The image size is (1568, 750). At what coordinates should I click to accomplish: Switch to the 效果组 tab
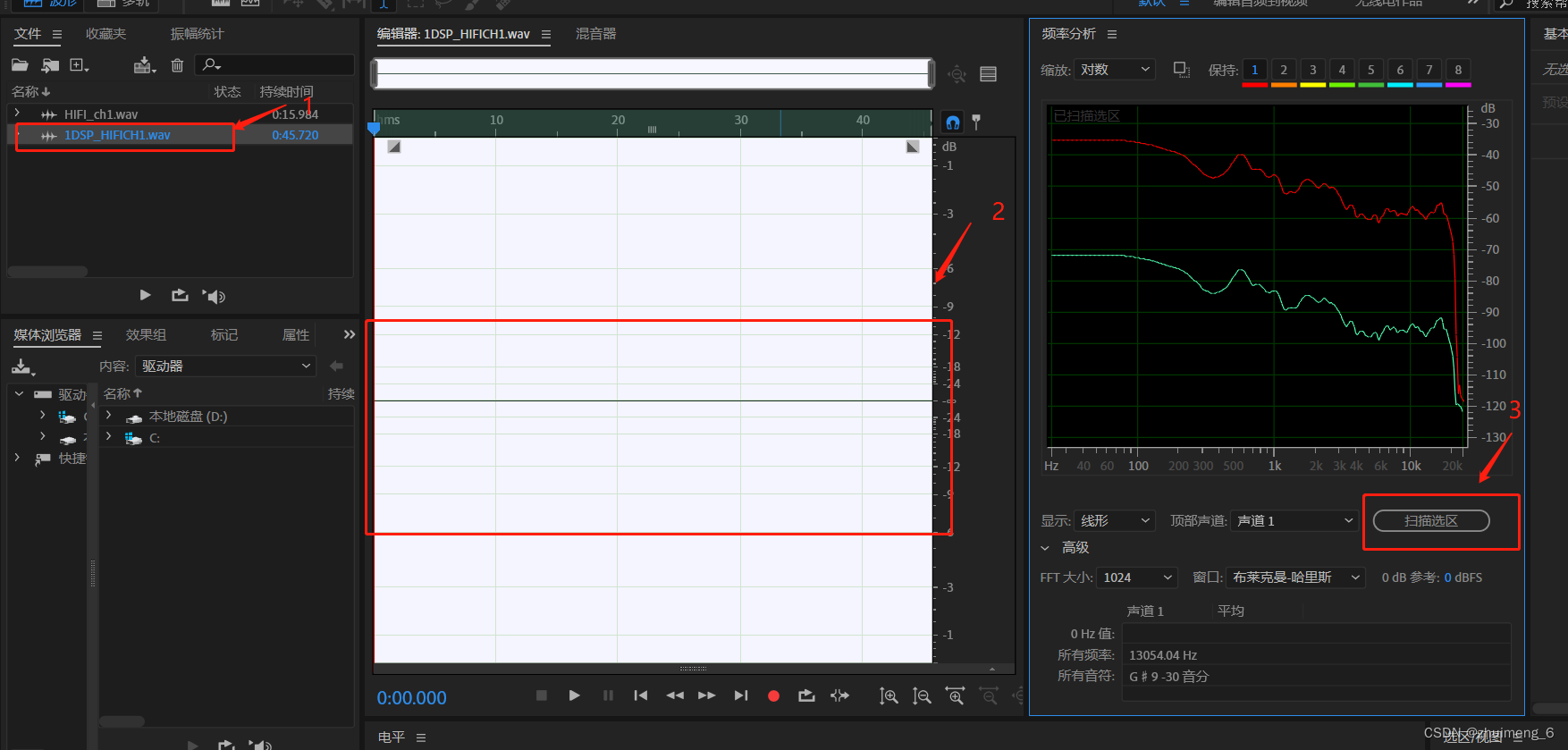(146, 334)
